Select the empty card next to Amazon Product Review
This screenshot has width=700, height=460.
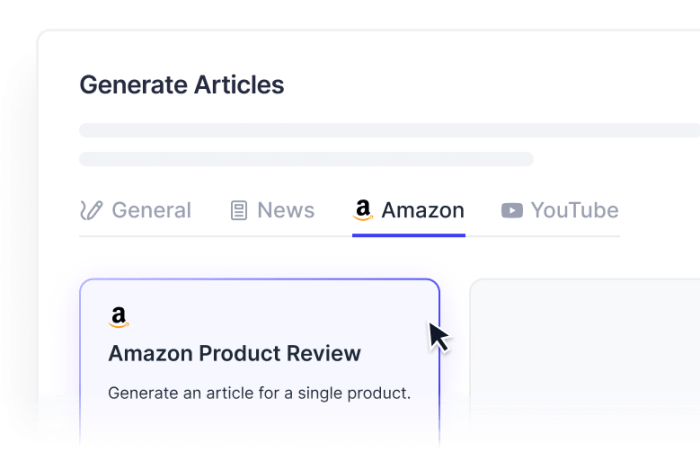[x=584, y=360]
